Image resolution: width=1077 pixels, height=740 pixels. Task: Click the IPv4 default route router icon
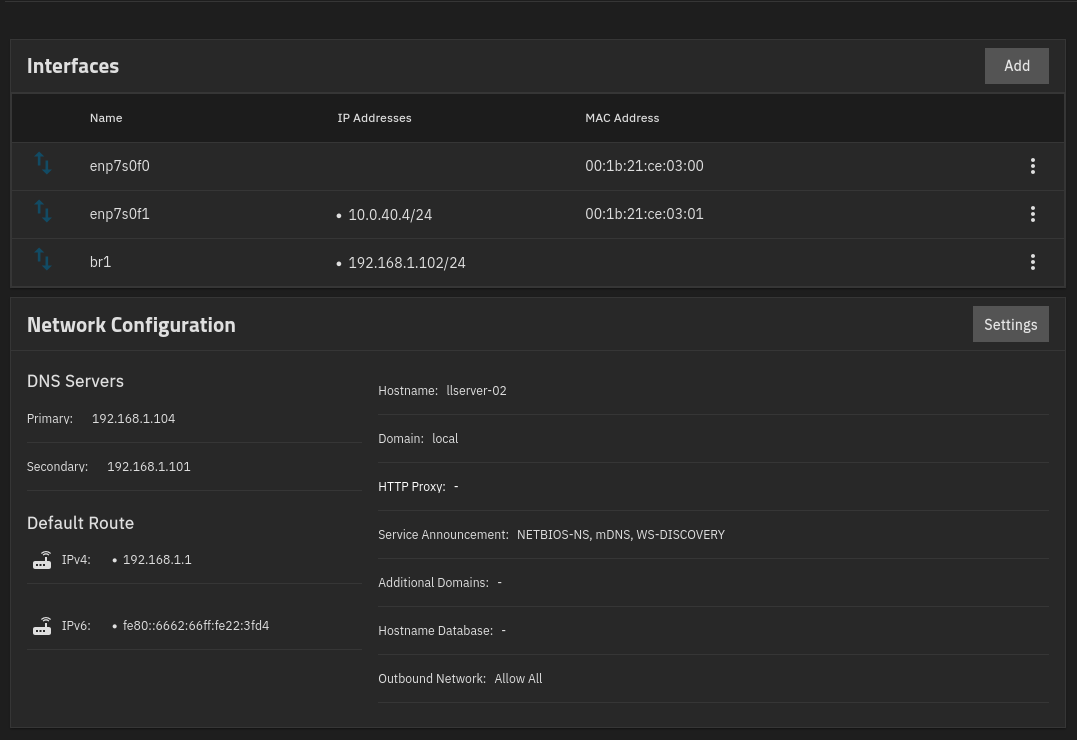pyautogui.click(x=42, y=560)
